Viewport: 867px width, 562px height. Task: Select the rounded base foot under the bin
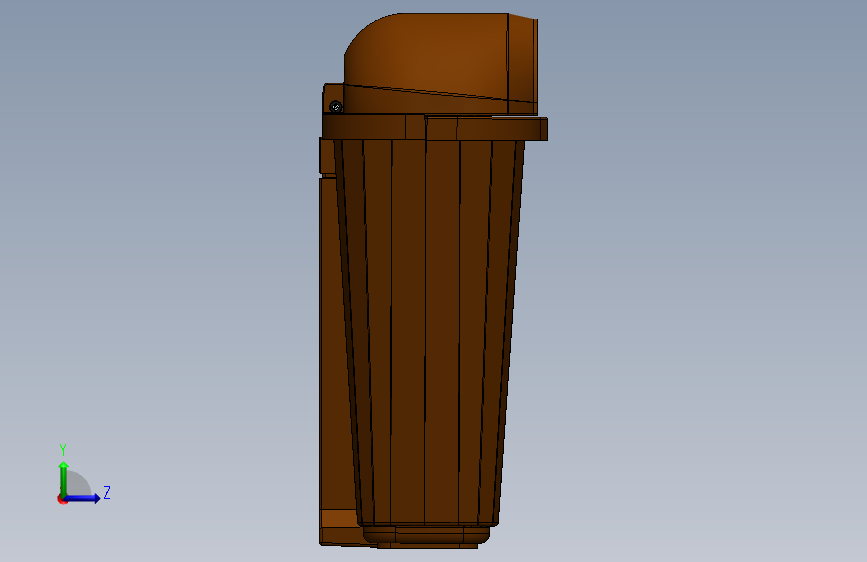[426, 536]
